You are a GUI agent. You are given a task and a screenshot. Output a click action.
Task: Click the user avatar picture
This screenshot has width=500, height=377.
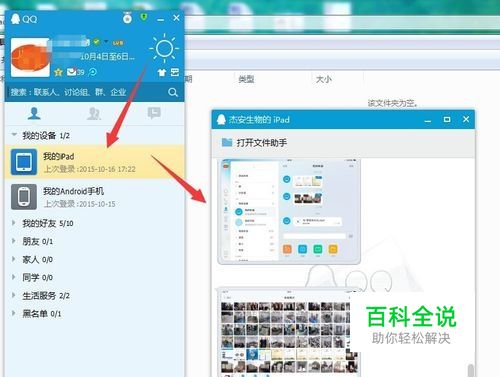click(30, 57)
